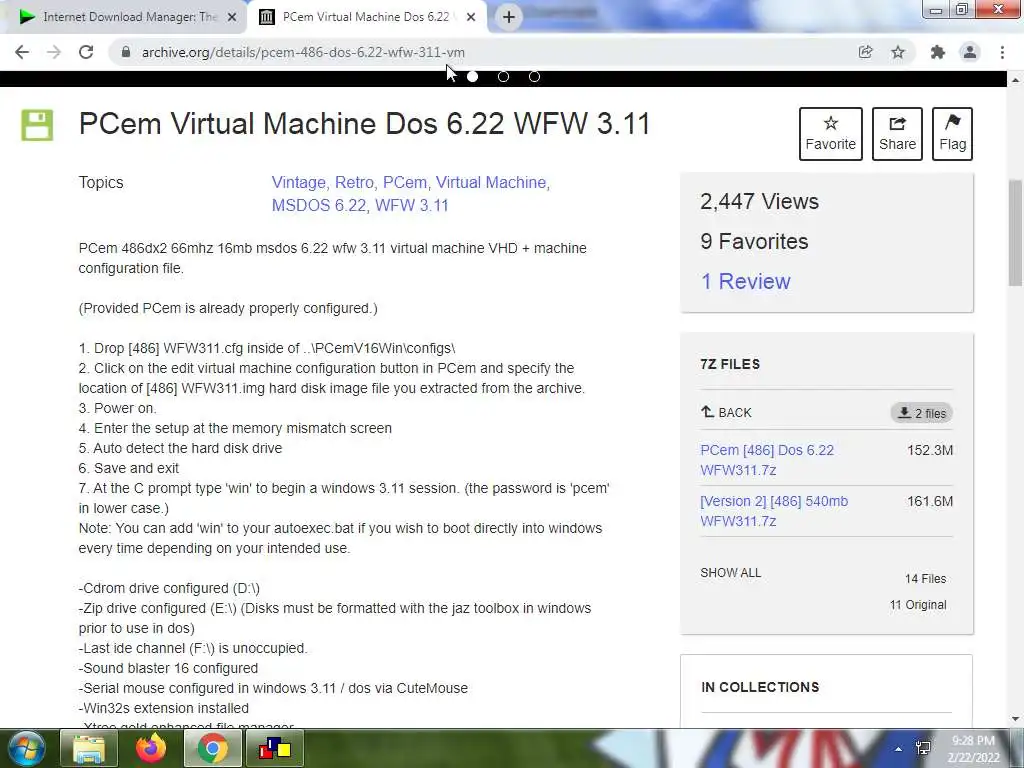
Task: Select the first filled carousel dot
Action: click(473, 76)
